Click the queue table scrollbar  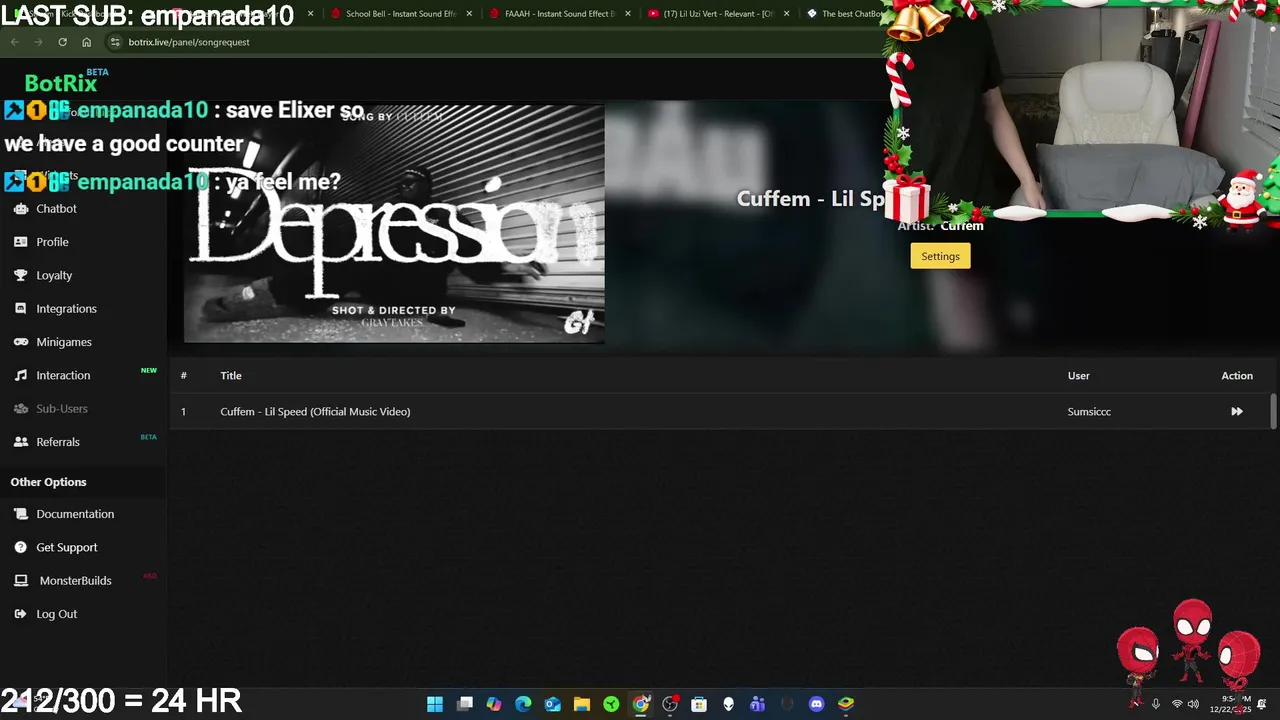point(1273,410)
